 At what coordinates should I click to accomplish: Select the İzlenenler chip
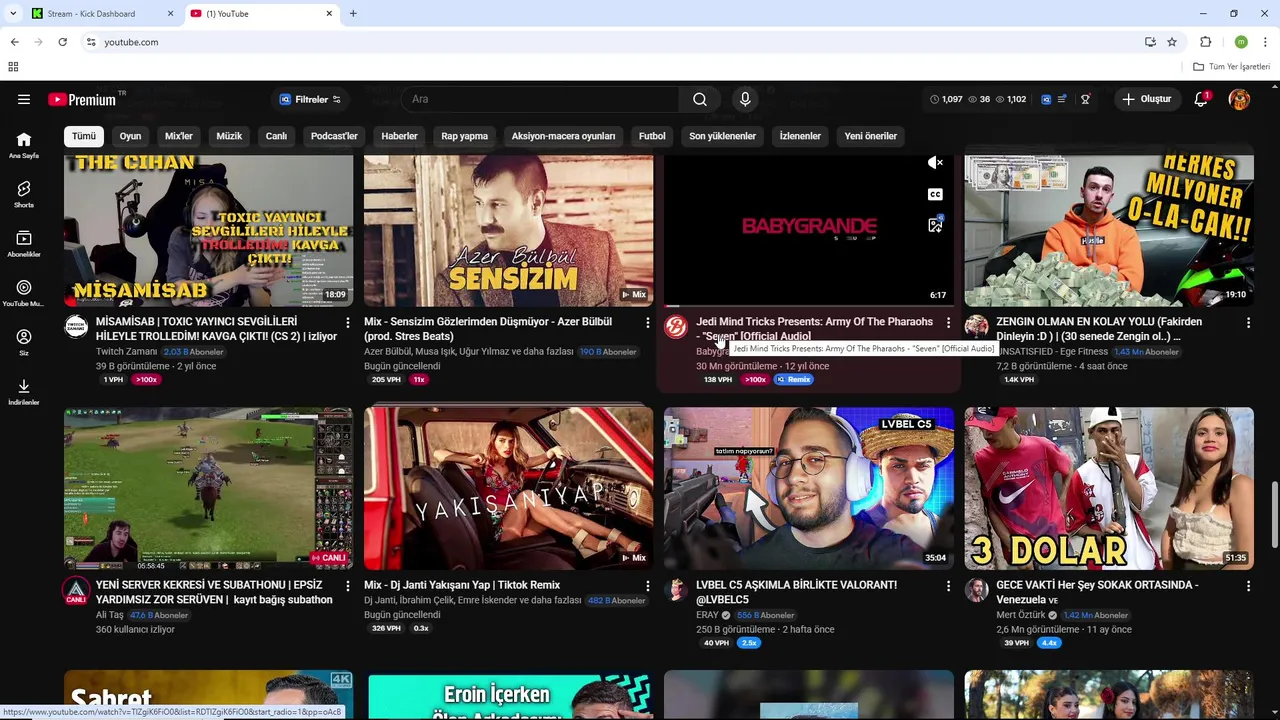(800, 136)
